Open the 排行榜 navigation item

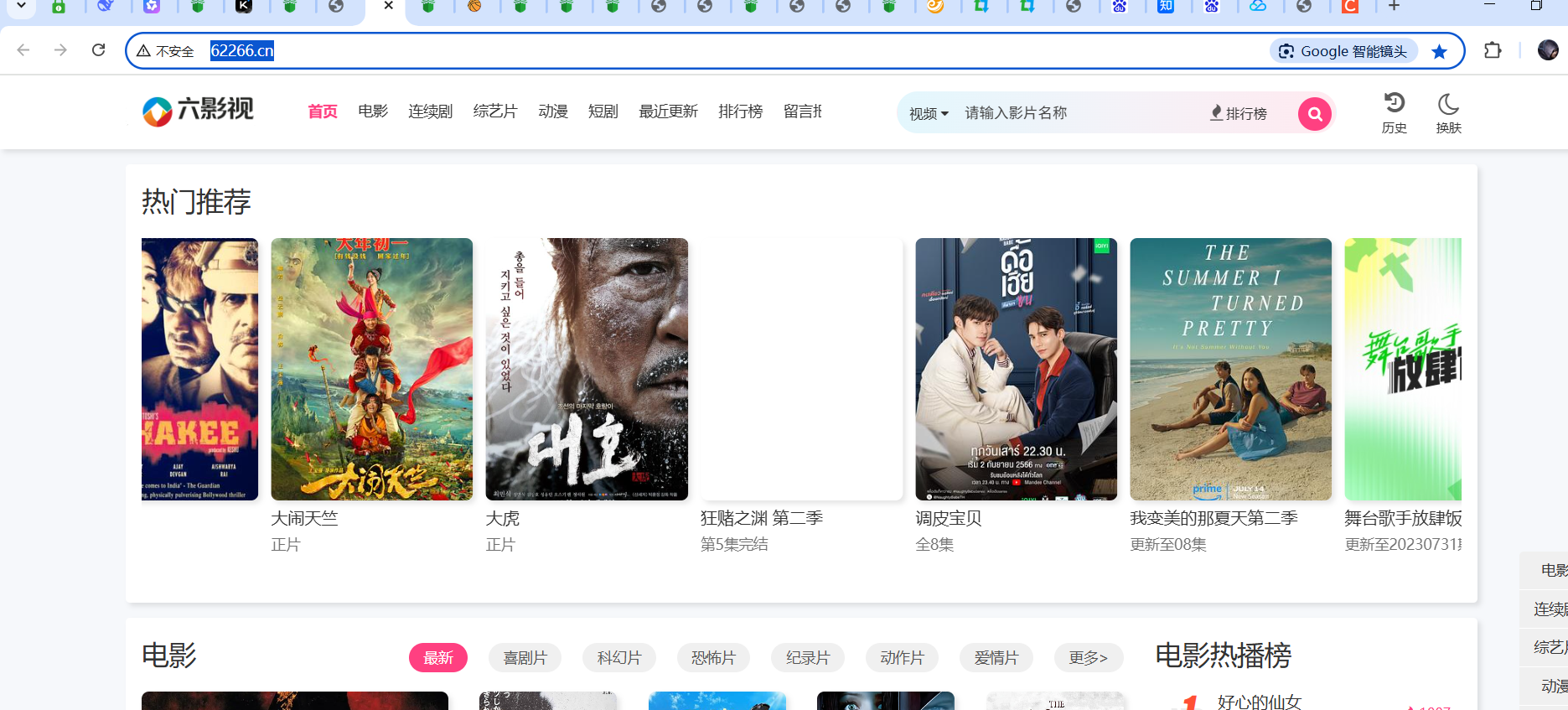[741, 111]
